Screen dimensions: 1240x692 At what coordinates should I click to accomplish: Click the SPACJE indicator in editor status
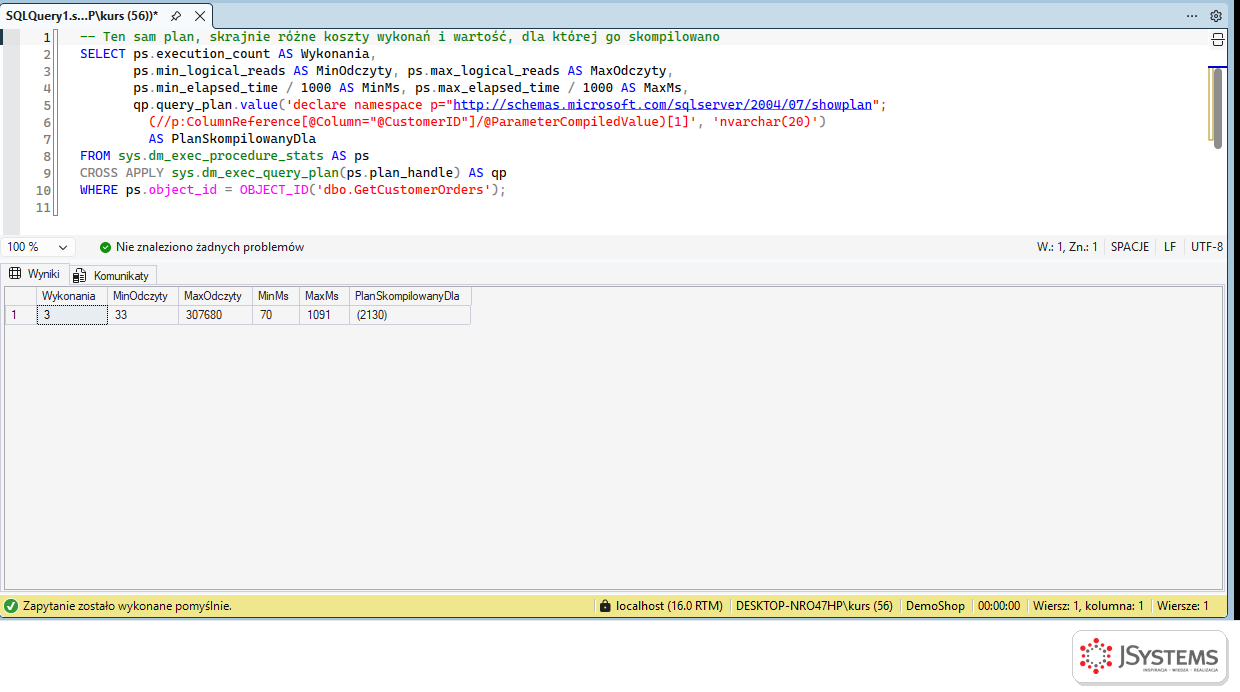(1130, 247)
